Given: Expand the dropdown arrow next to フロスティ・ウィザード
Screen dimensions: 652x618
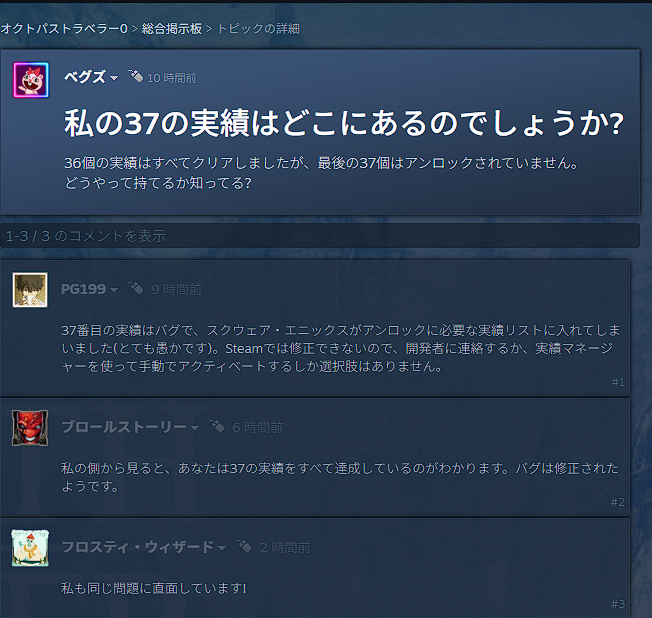Looking at the screenshot, I should point(222,548).
